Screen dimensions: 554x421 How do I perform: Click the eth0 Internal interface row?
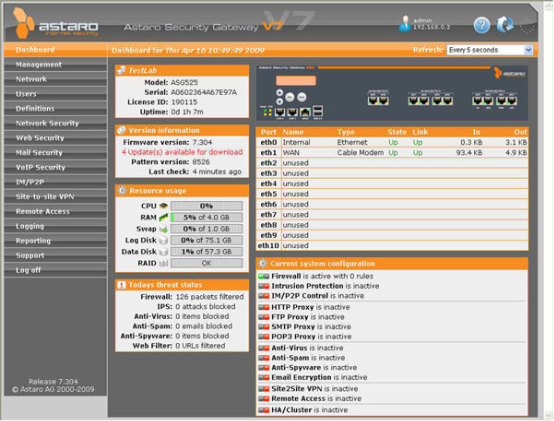pos(392,142)
